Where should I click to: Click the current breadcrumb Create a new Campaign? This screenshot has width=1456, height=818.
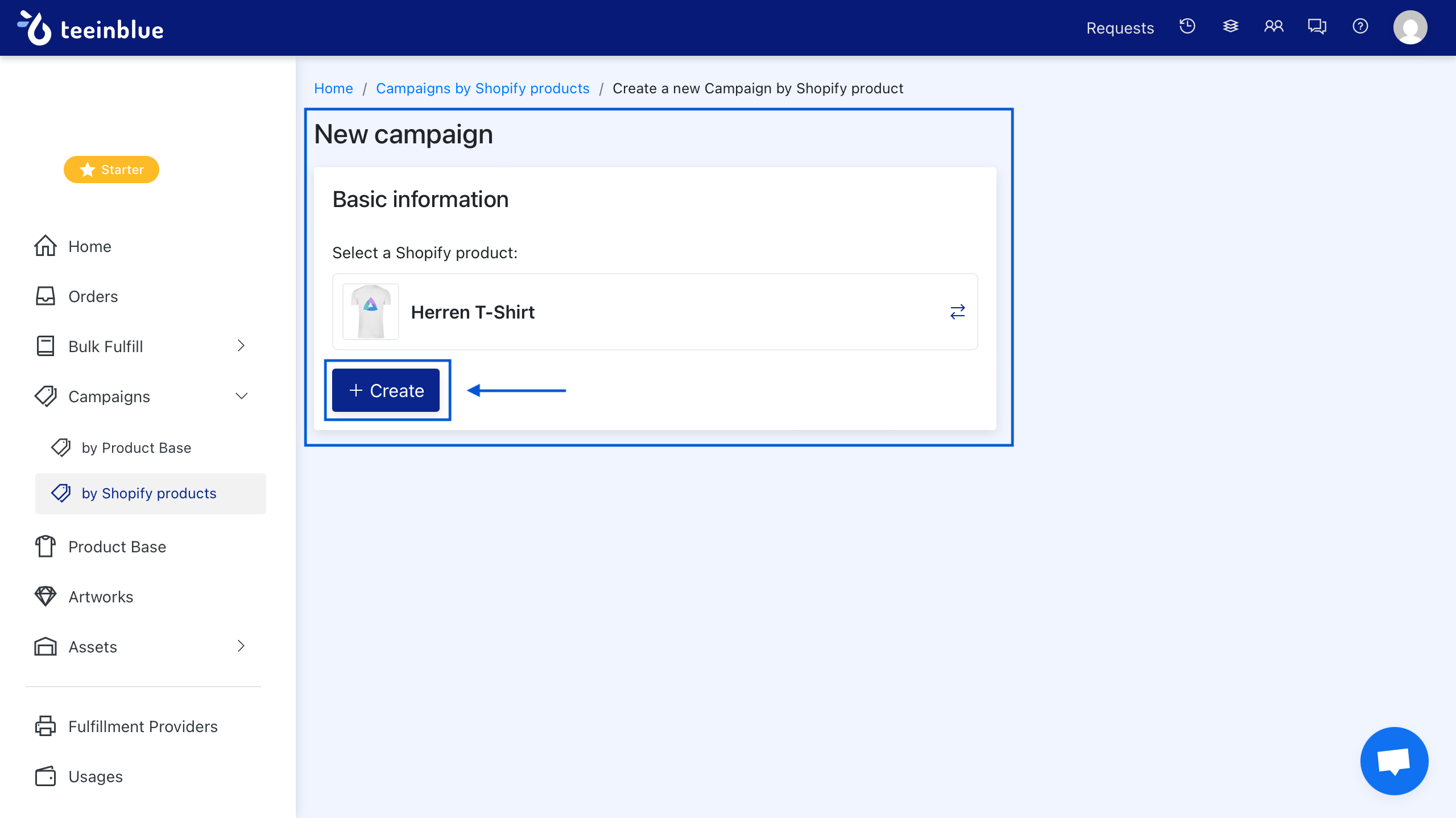(x=758, y=88)
